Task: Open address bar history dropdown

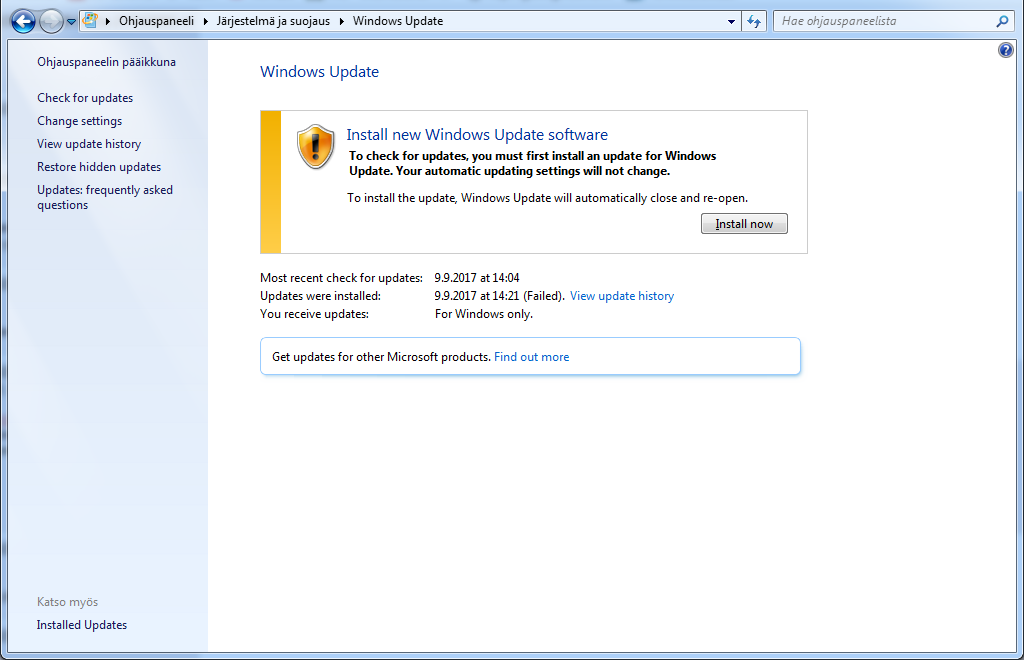Action: (731, 22)
